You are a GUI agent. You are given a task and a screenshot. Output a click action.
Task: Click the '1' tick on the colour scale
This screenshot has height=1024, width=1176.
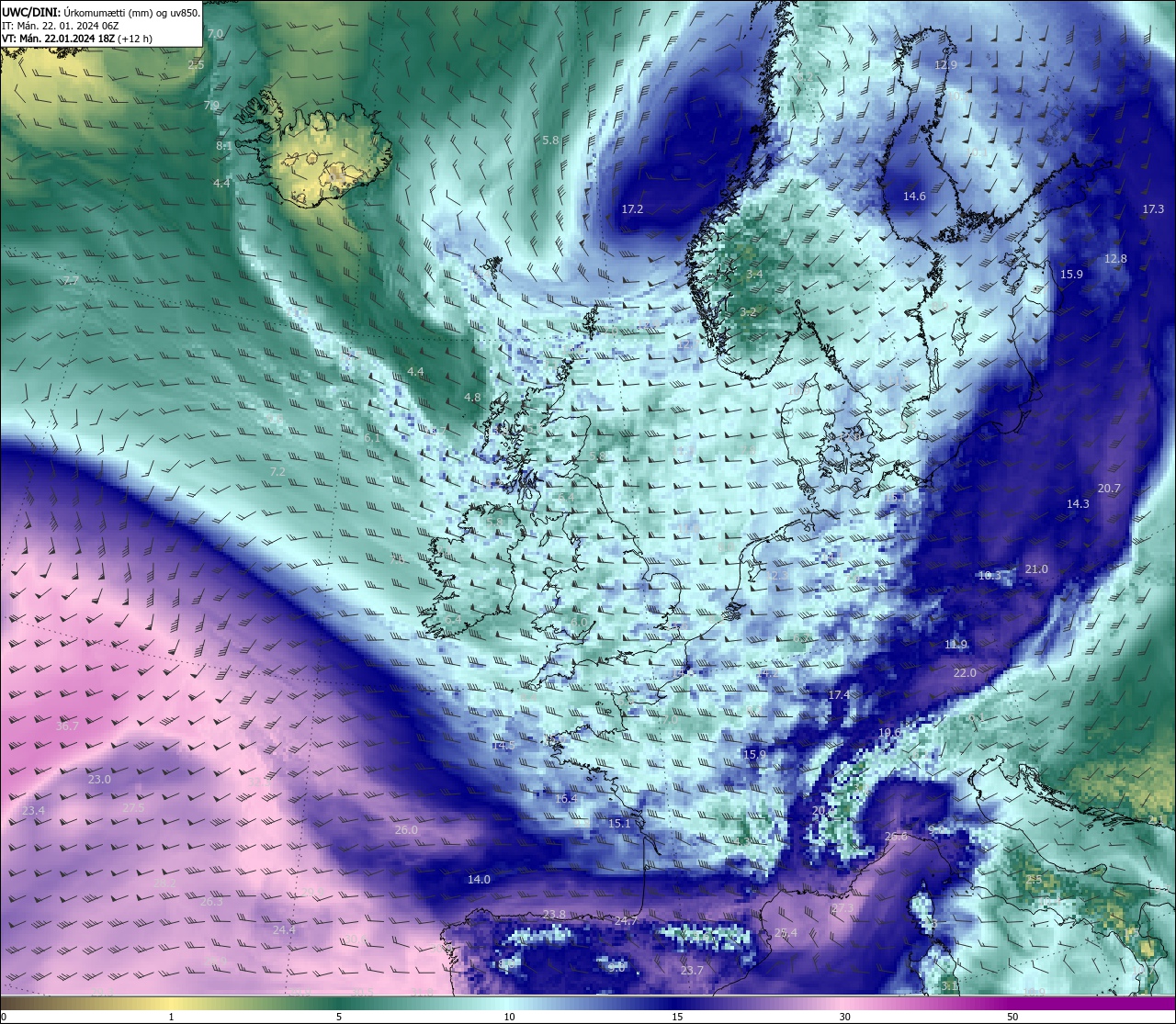(171, 1017)
